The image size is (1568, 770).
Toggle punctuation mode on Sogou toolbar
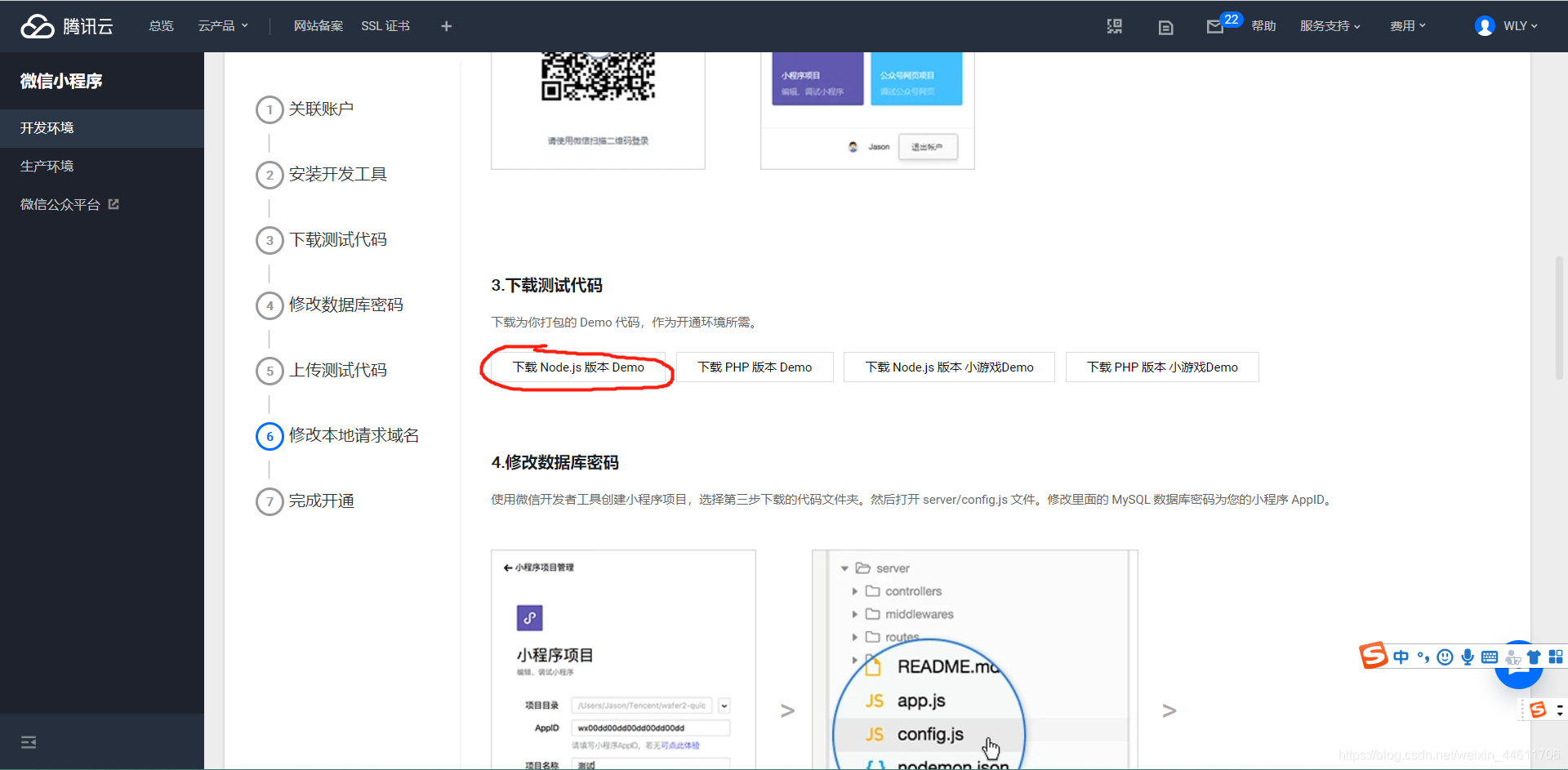(1423, 657)
